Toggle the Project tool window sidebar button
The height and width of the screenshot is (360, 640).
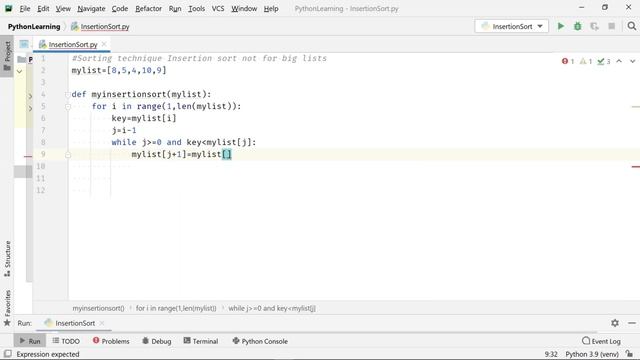click(7, 56)
